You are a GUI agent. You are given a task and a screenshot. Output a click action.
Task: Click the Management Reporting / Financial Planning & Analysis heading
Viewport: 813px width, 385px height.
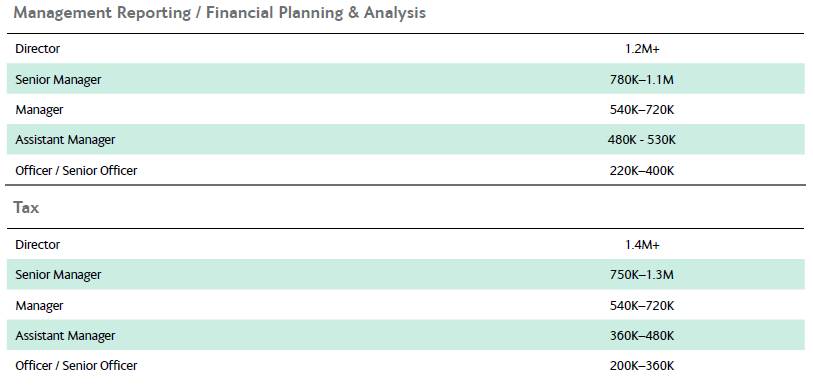point(219,13)
